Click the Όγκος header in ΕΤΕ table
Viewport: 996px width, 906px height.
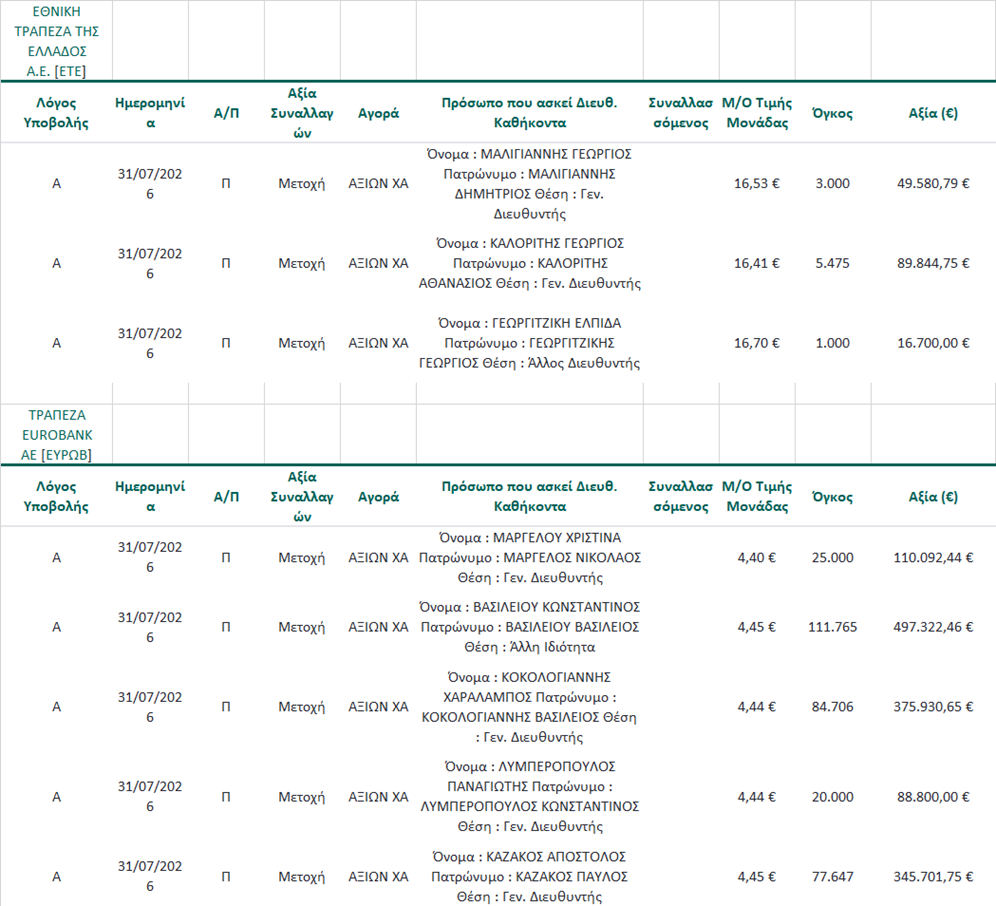pos(833,113)
